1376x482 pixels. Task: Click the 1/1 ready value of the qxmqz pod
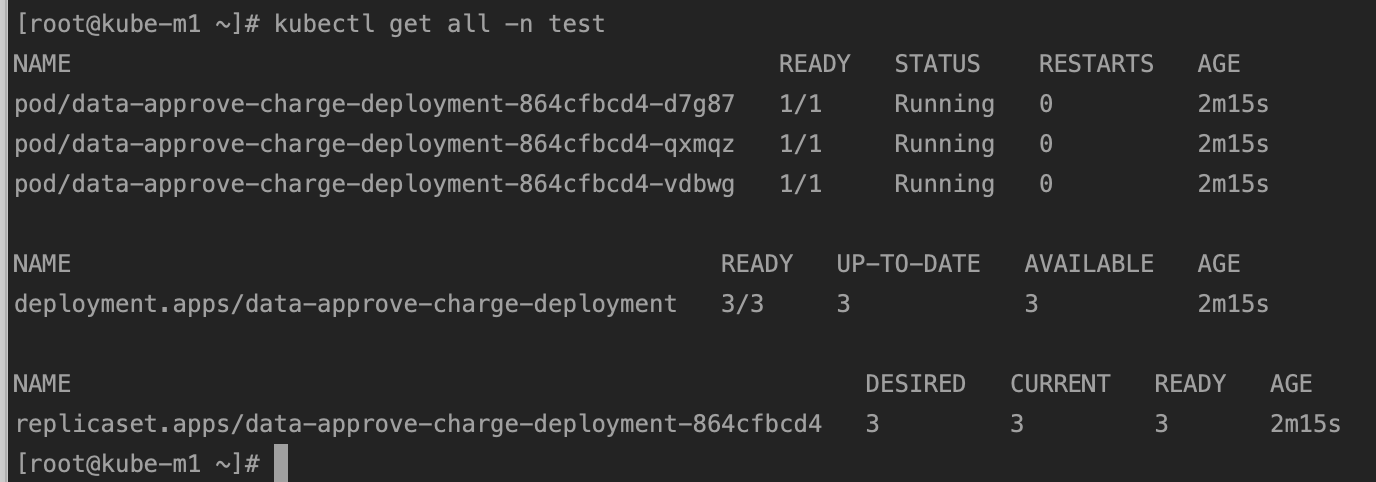coord(800,144)
